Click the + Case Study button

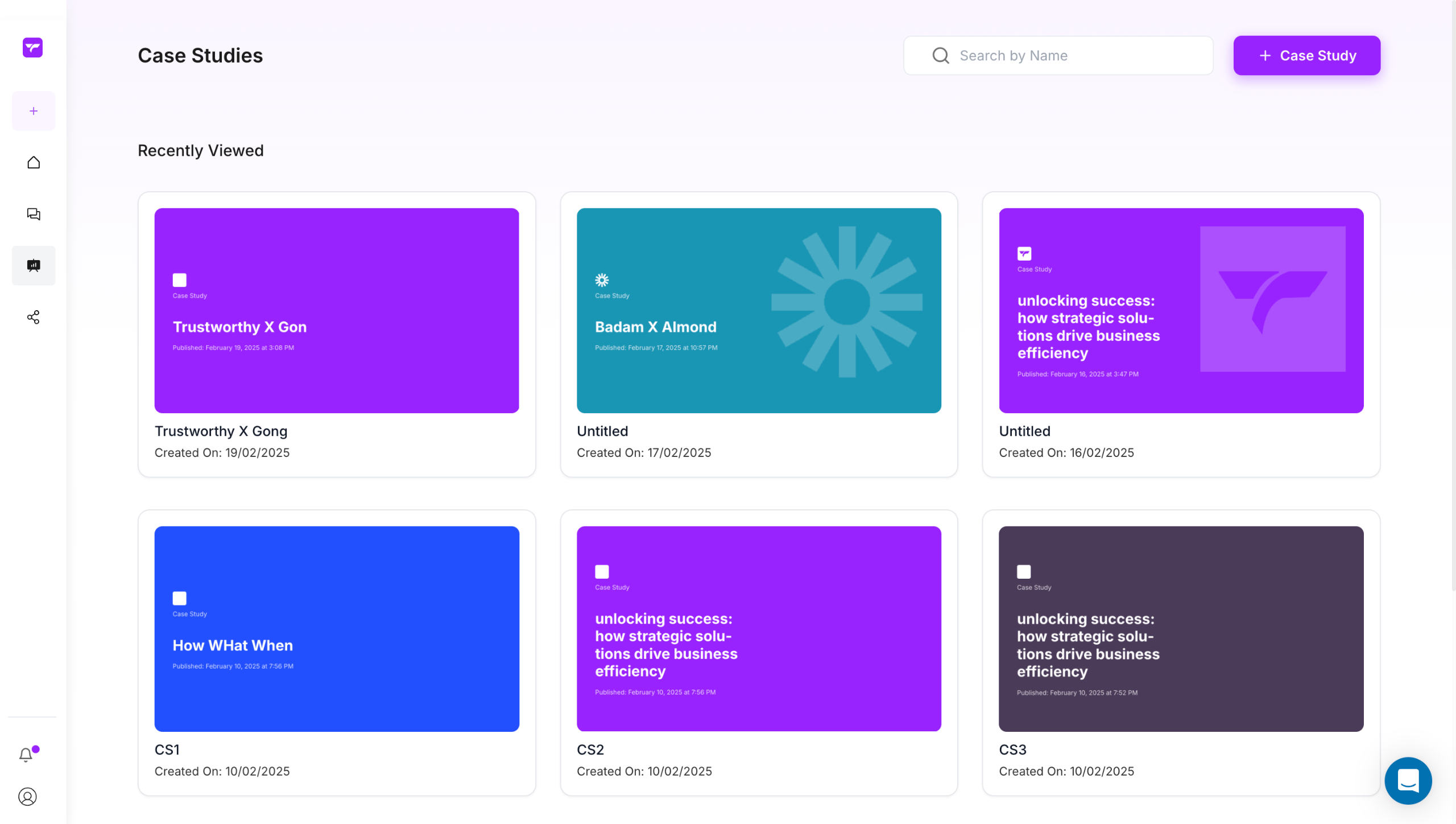1306,56
